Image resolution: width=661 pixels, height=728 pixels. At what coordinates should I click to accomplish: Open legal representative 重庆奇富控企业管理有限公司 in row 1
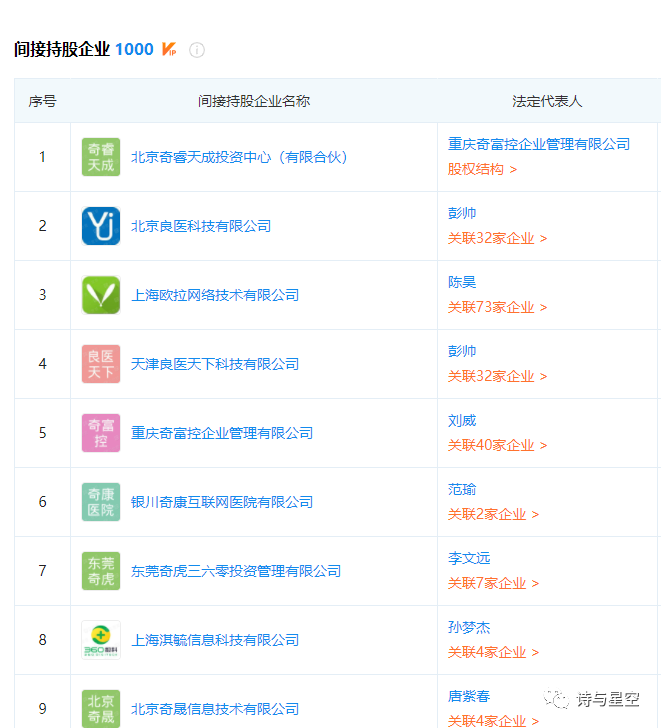point(539,144)
